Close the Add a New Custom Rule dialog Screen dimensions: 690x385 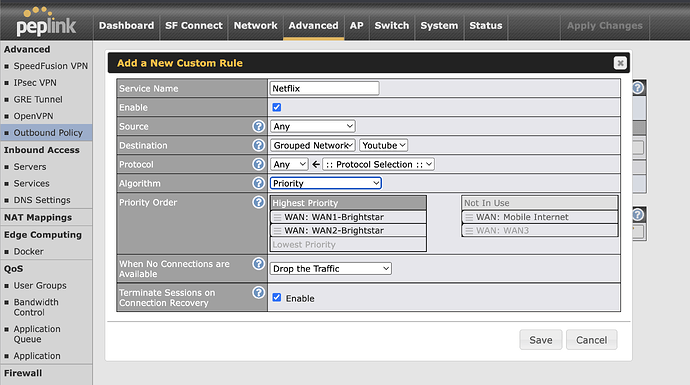point(620,63)
